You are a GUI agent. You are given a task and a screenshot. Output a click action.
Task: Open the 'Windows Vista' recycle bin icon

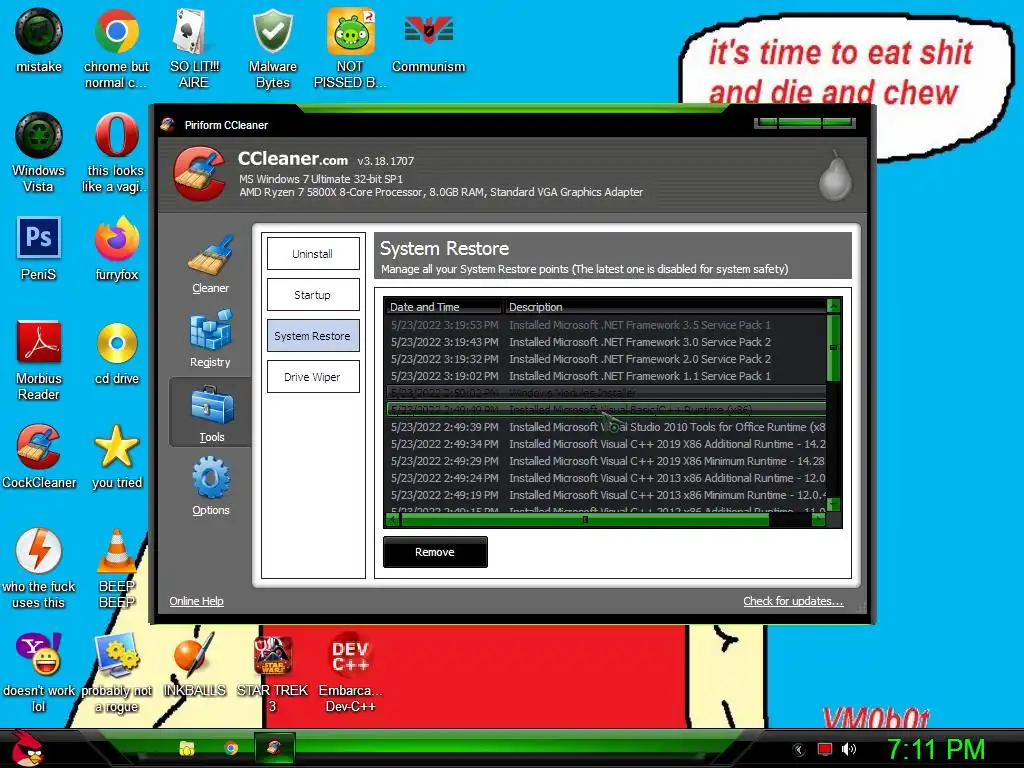(39, 152)
